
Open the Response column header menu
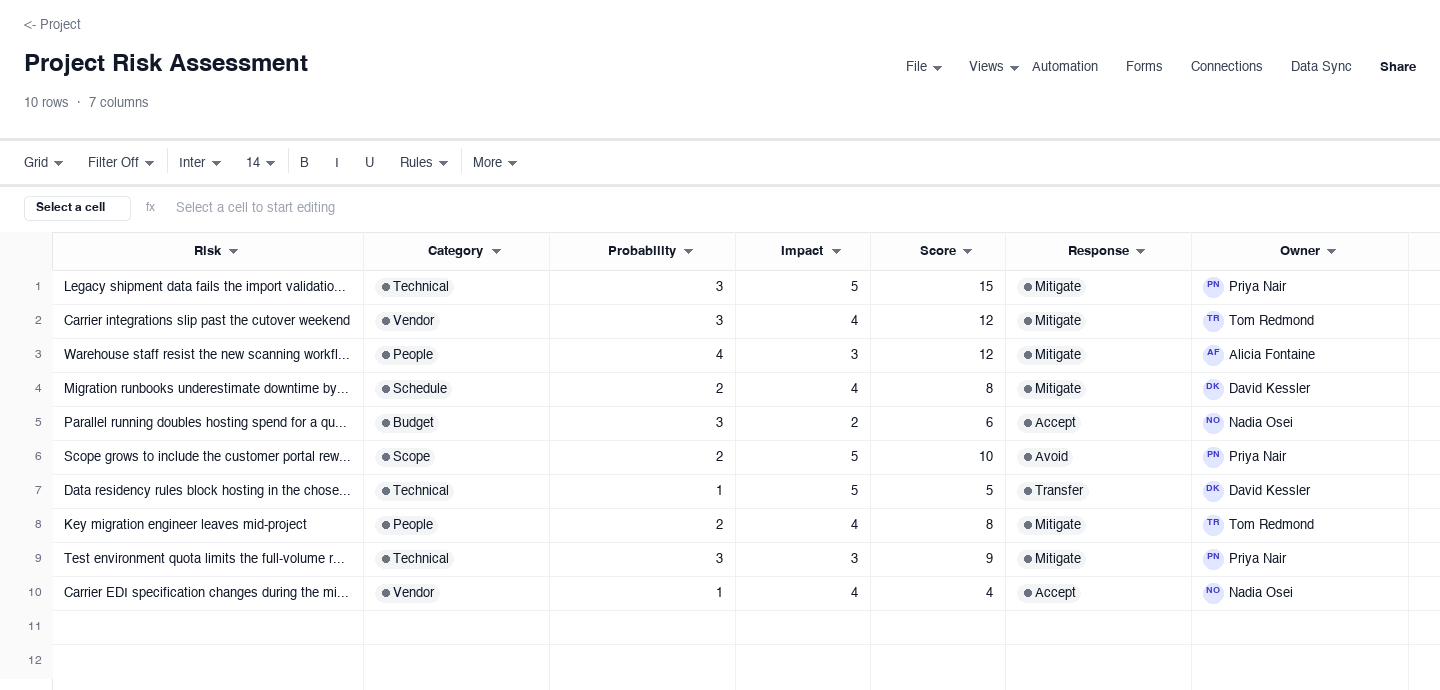[1140, 252]
